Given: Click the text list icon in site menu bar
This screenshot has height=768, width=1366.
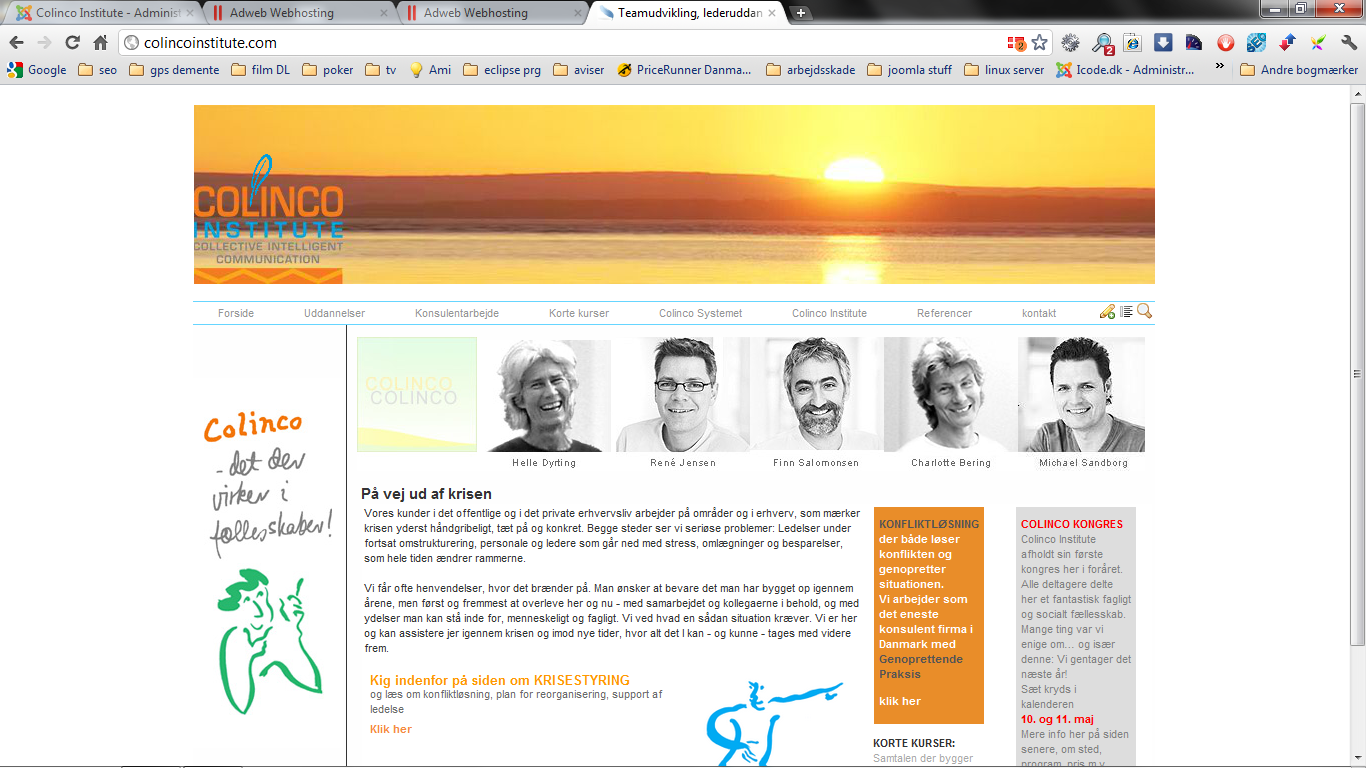Looking at the screenshot, I should [1126, 312].
